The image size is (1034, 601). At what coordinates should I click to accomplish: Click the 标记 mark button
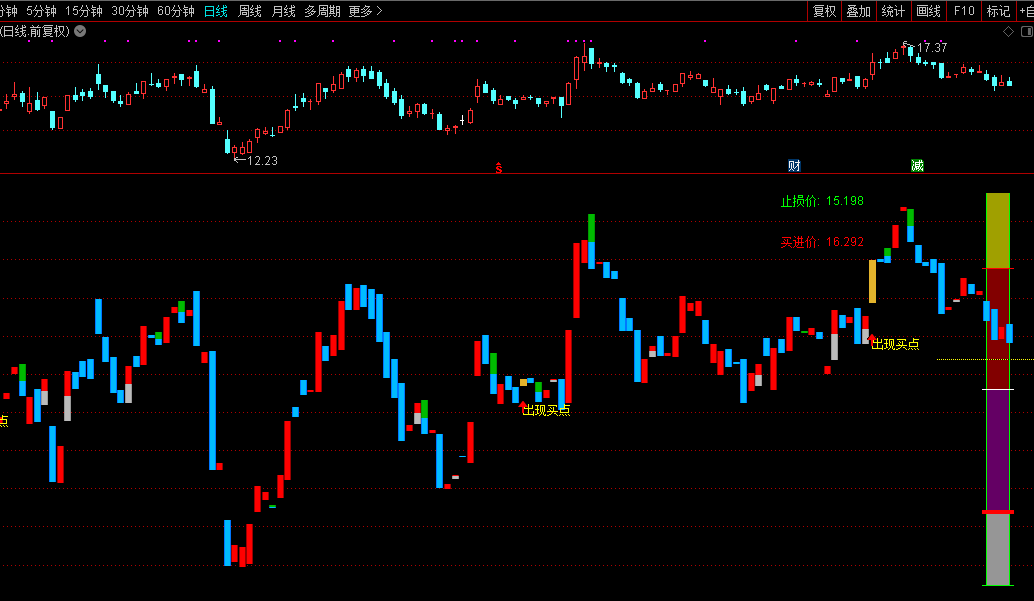(x=998, y=11)
